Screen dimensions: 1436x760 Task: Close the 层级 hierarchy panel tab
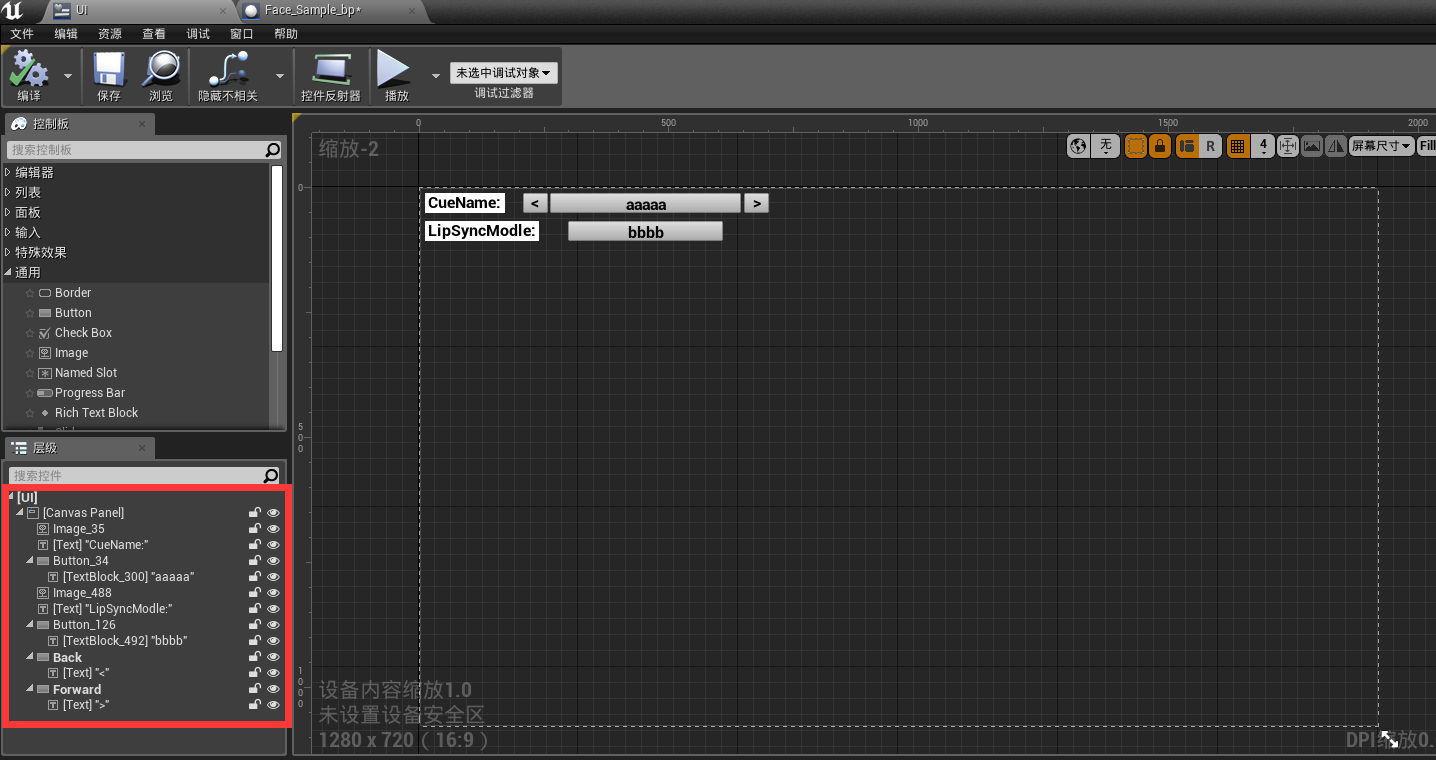141,448
